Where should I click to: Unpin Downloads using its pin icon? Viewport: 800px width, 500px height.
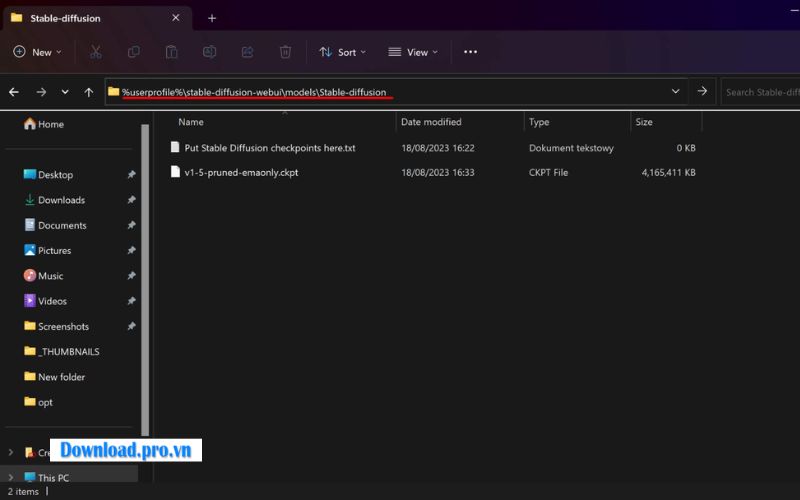click(131, 200)
